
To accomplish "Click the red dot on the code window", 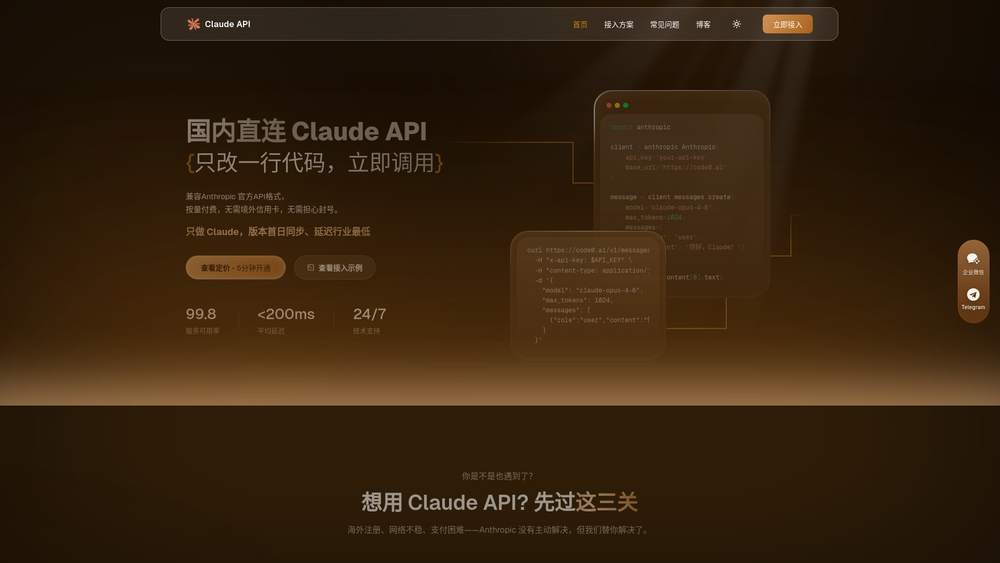I will pyautogui.click(x=609, y=105).
